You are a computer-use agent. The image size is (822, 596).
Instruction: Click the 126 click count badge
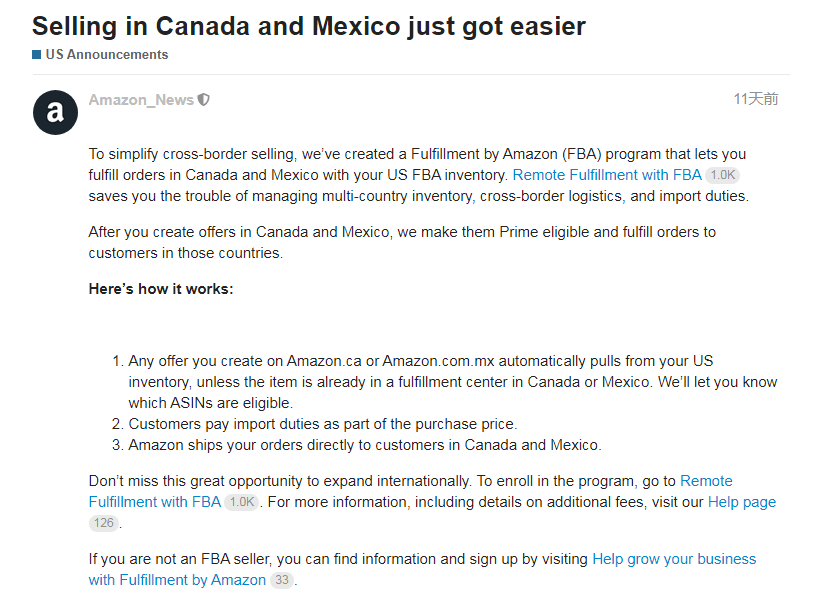[104, 523]
